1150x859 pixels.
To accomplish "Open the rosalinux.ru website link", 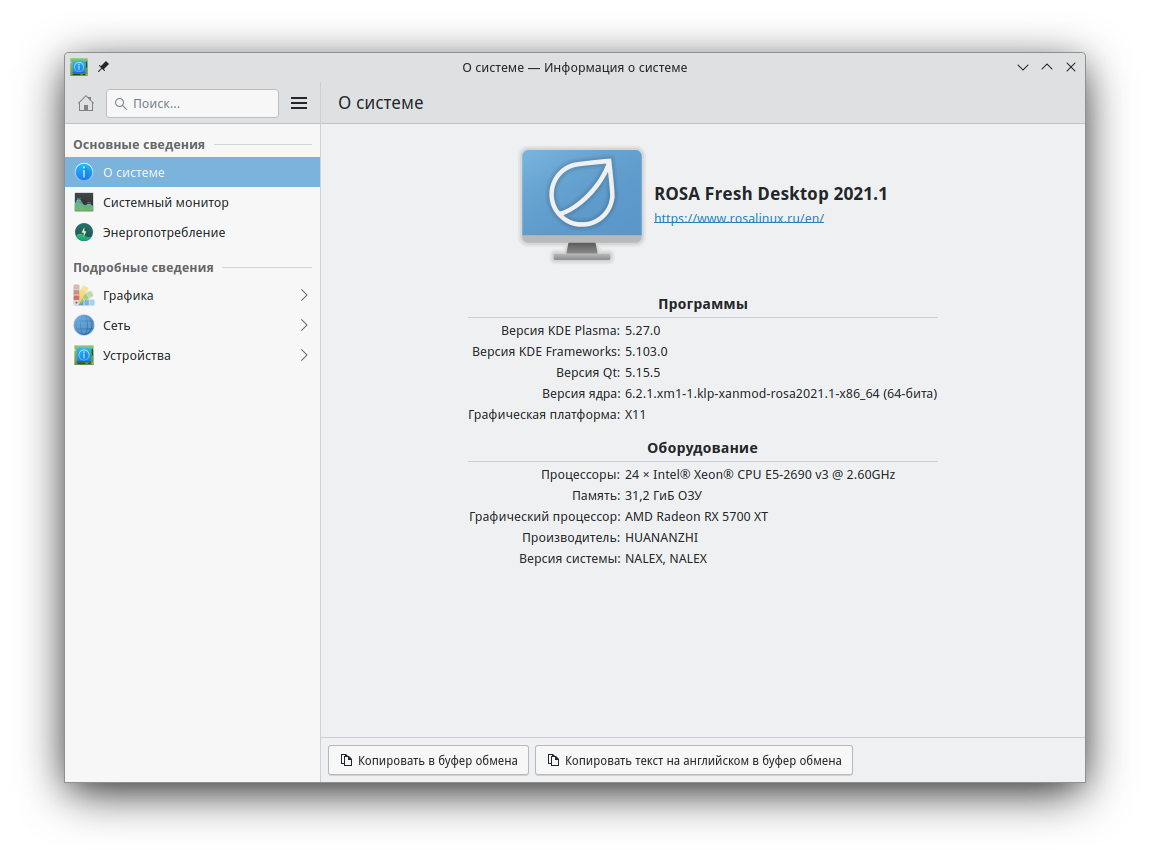I will click(739, 218).
